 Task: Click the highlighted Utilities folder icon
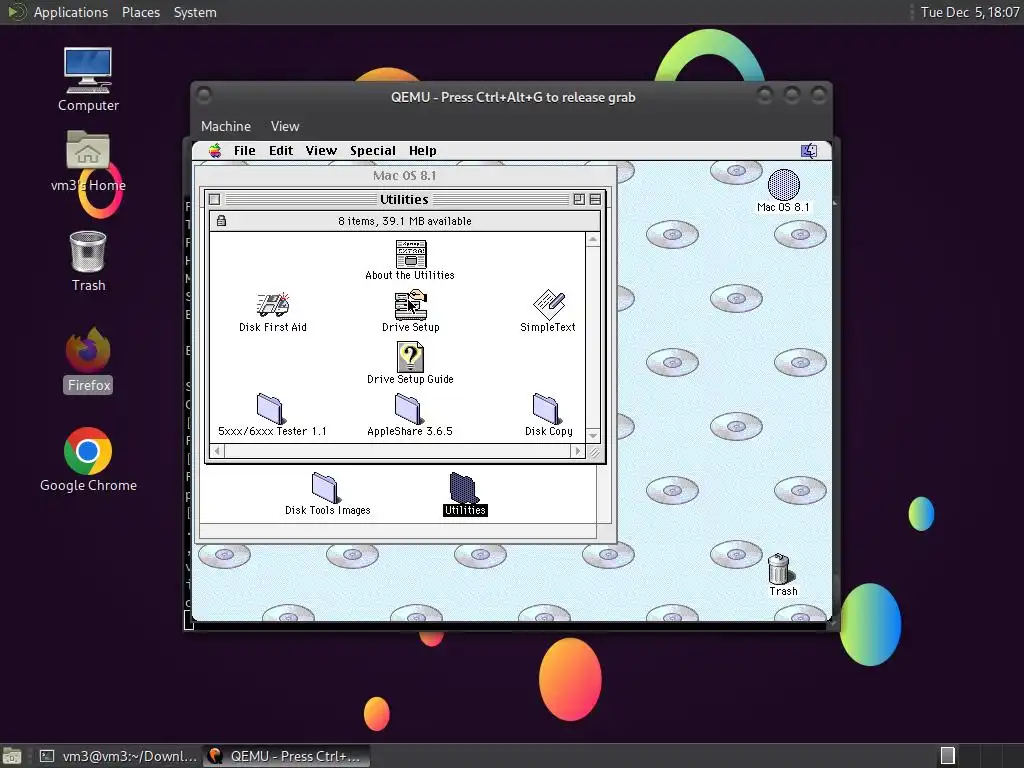(x=463, y=488)
